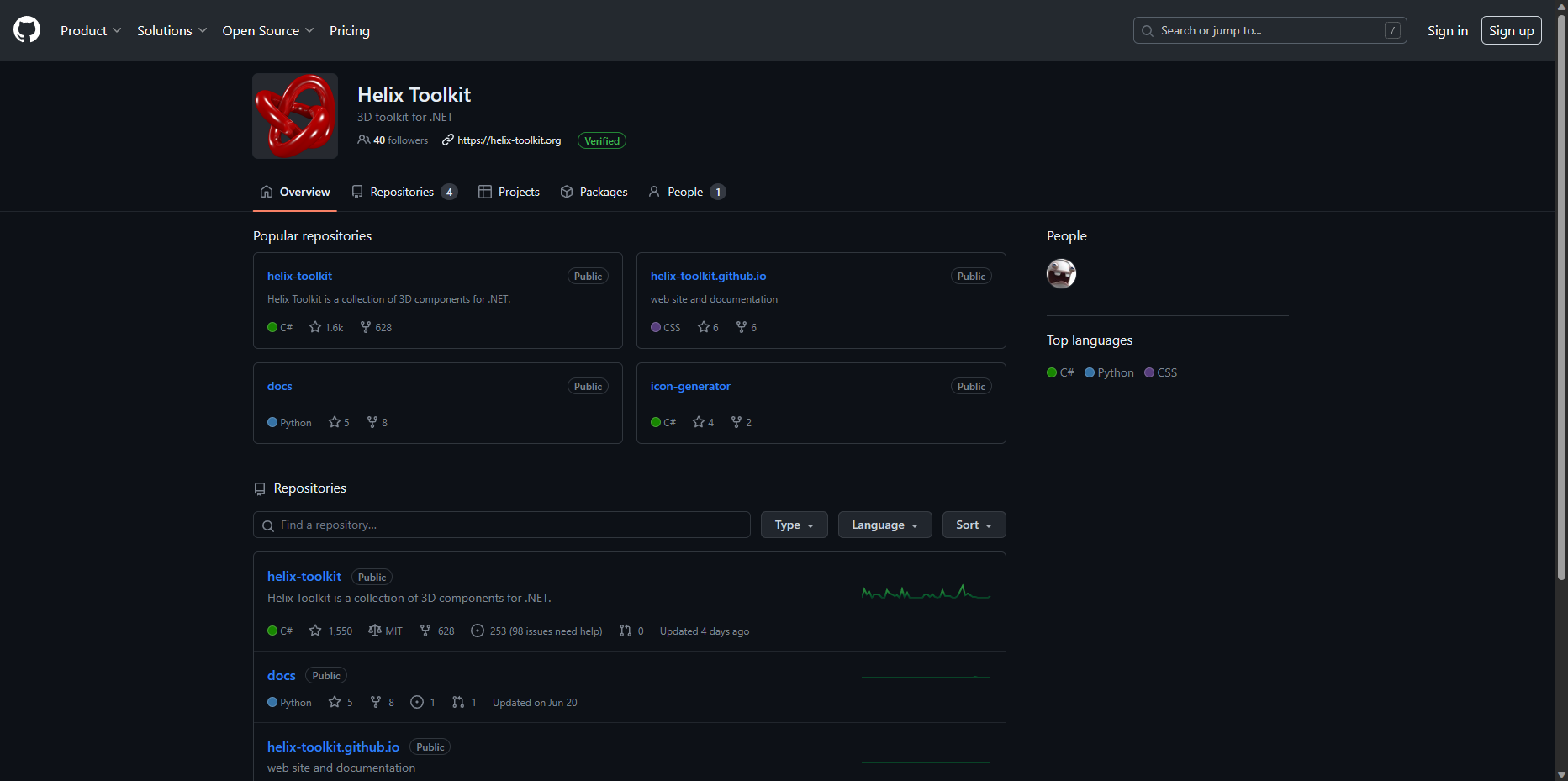Click the slash shortcut key icon in search
The width and height of the screenshot is (1568, 781).
[1392, 30]
